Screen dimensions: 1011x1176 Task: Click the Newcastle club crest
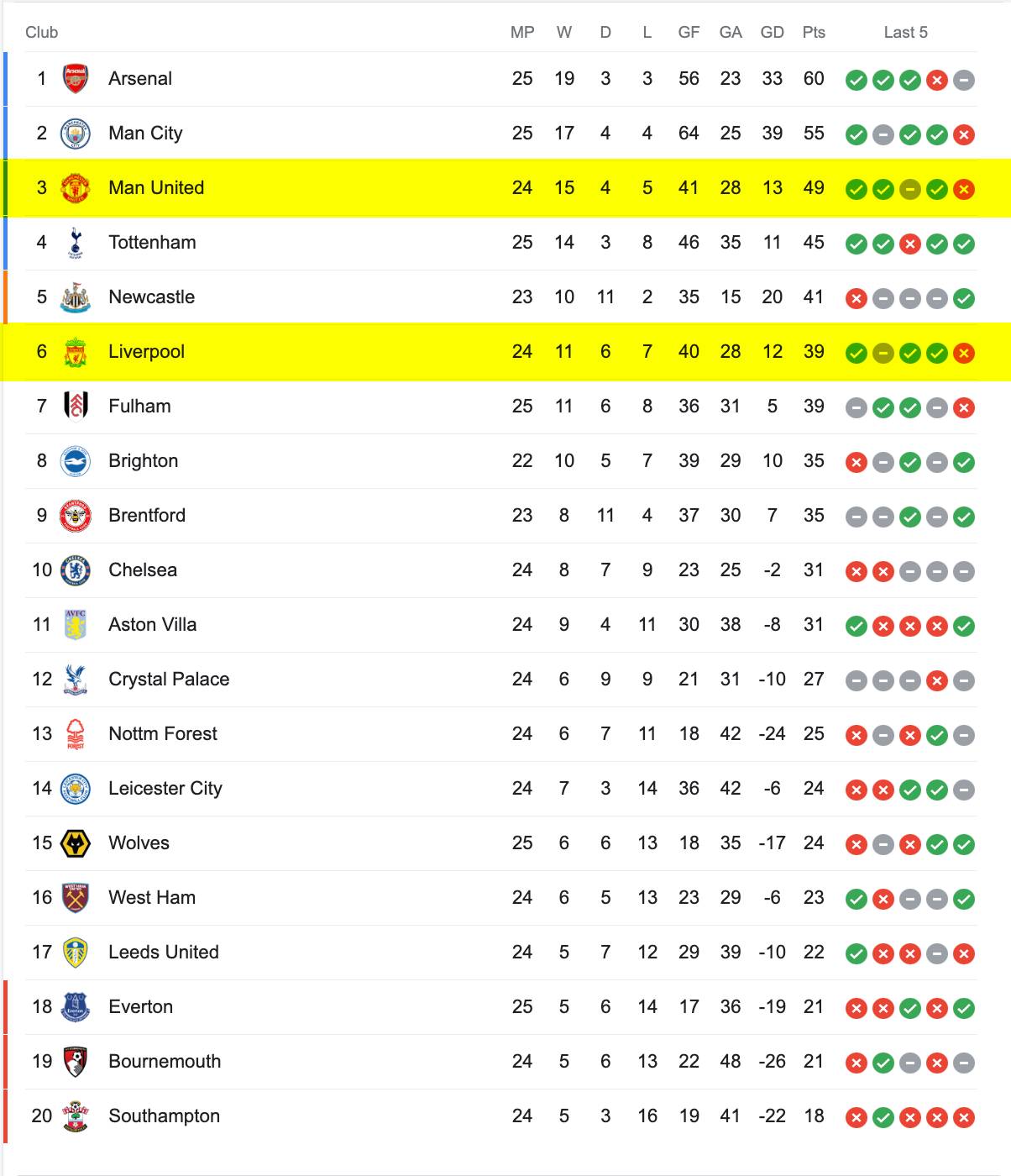click(x=76, y=297)
